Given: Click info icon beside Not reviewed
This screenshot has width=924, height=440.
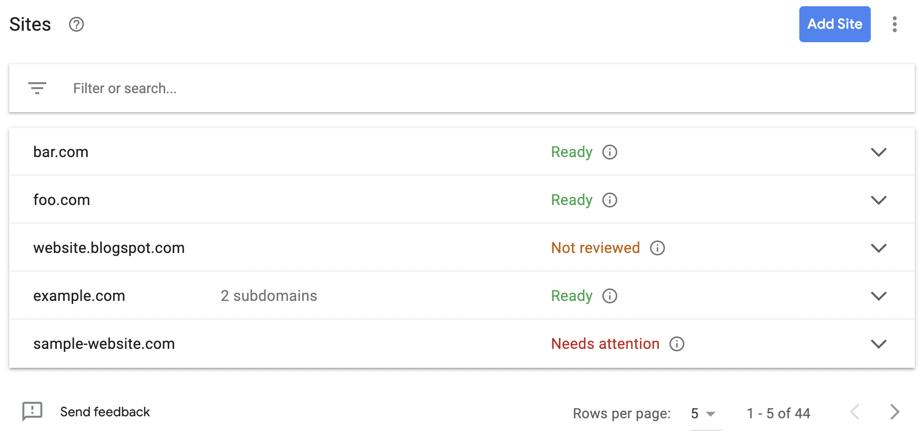Looking at the screenshot, I should (x=657, y=248).
